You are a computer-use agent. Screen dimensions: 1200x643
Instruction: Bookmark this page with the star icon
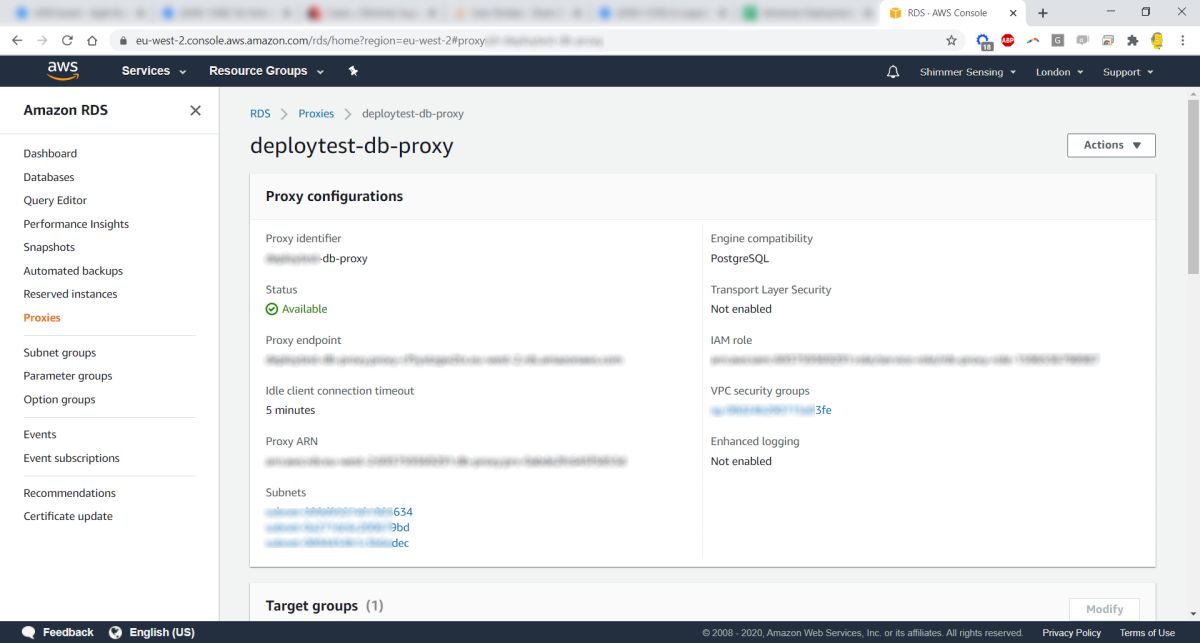point(951,41)
